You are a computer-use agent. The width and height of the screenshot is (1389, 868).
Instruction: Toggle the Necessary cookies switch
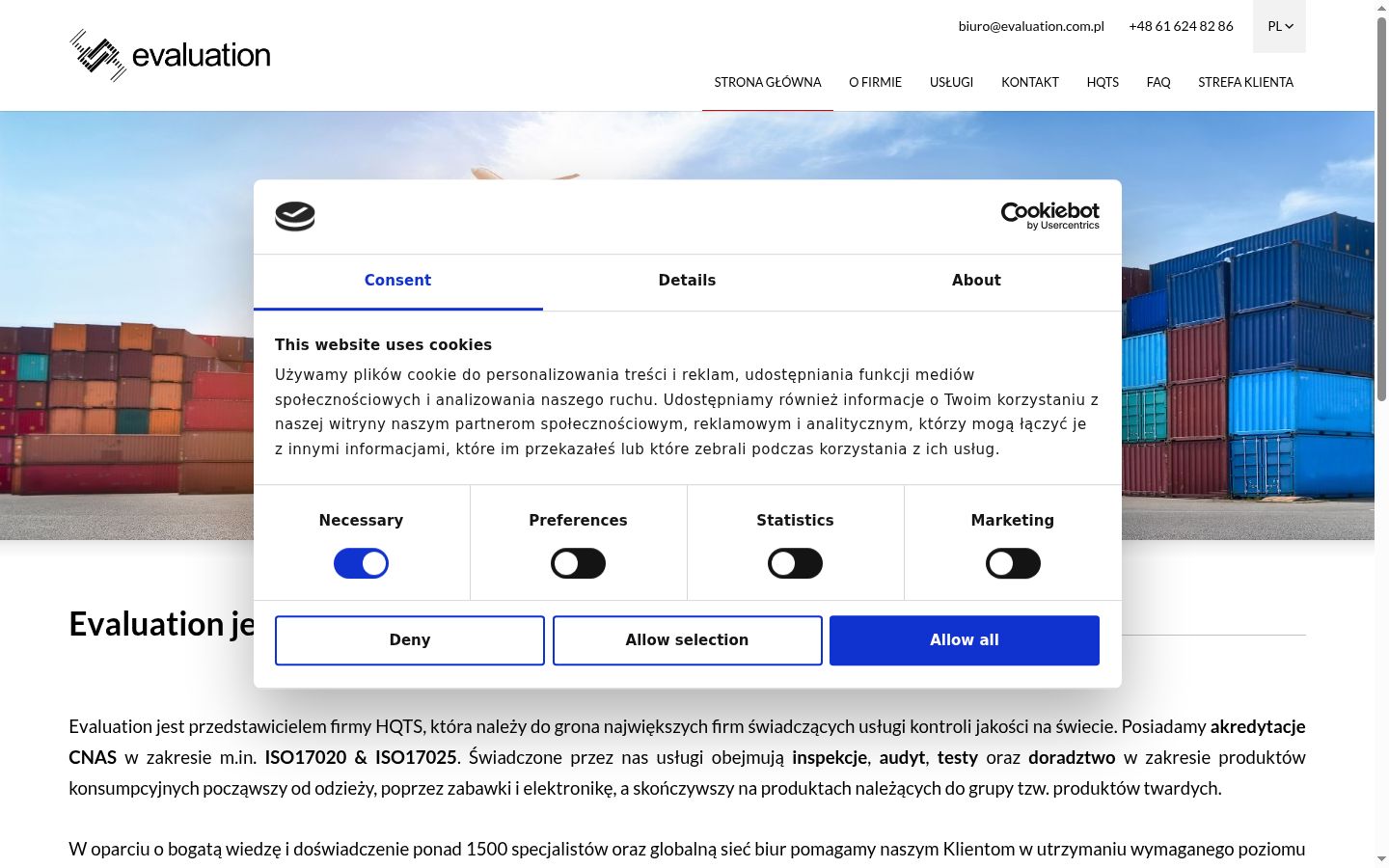(361, 563)
